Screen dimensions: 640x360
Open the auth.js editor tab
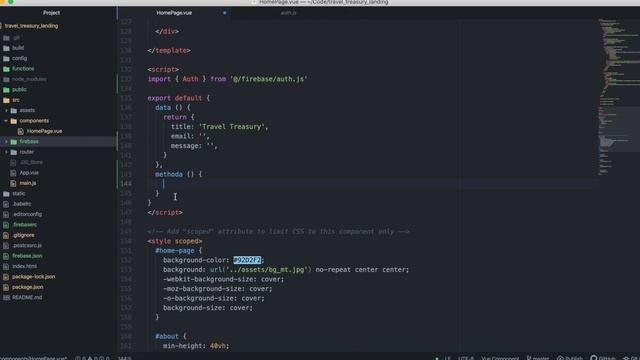click(288, 13)
